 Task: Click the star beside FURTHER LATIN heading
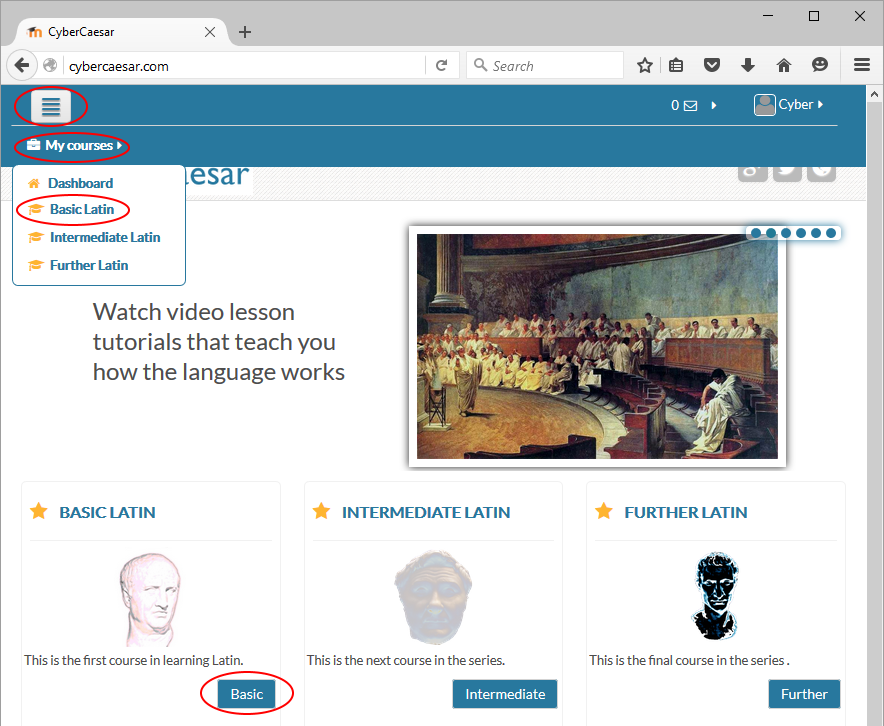604,511
